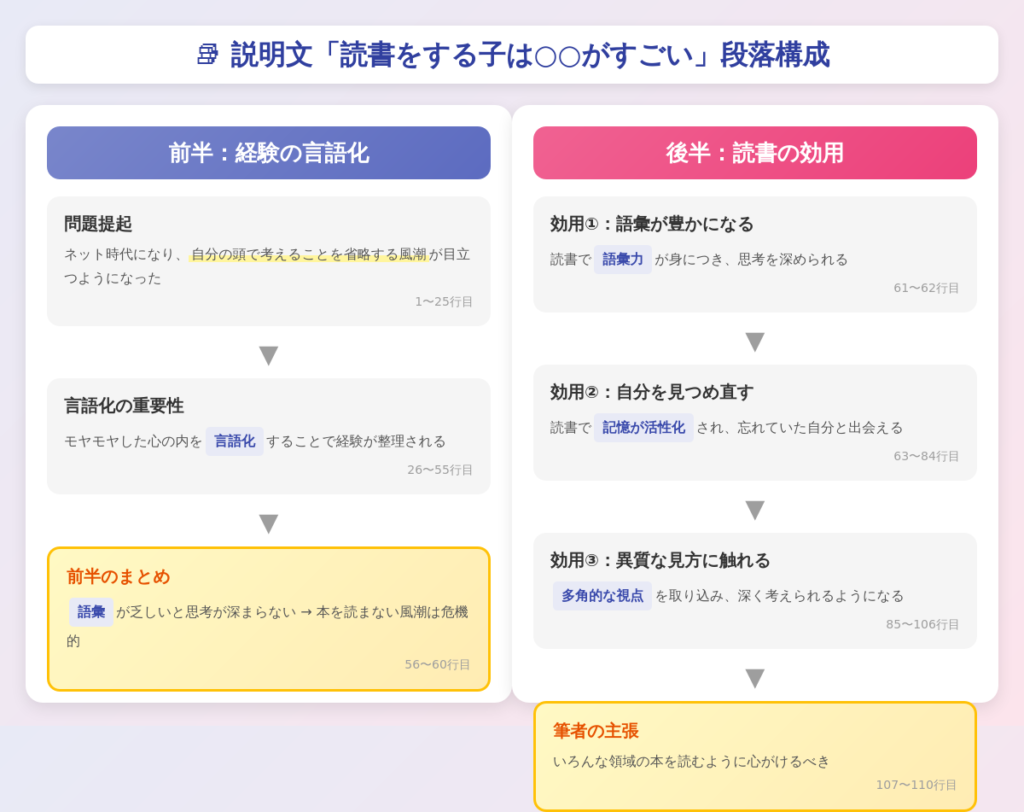Click the arrow above the 前半のまとめ card
1024x812 pixels.
pos(268,523)
